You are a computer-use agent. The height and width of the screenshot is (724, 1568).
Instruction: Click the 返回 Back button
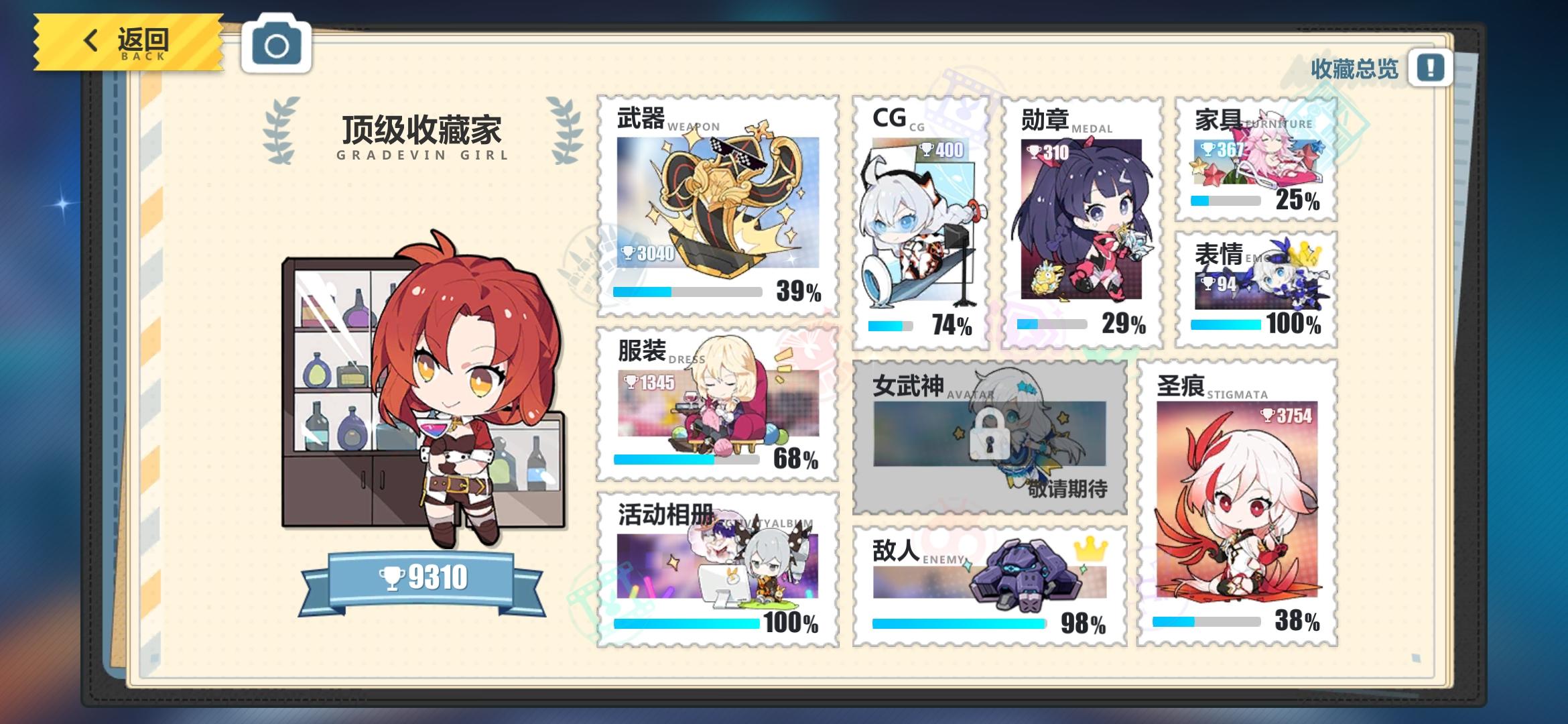[x=129, y=42]
